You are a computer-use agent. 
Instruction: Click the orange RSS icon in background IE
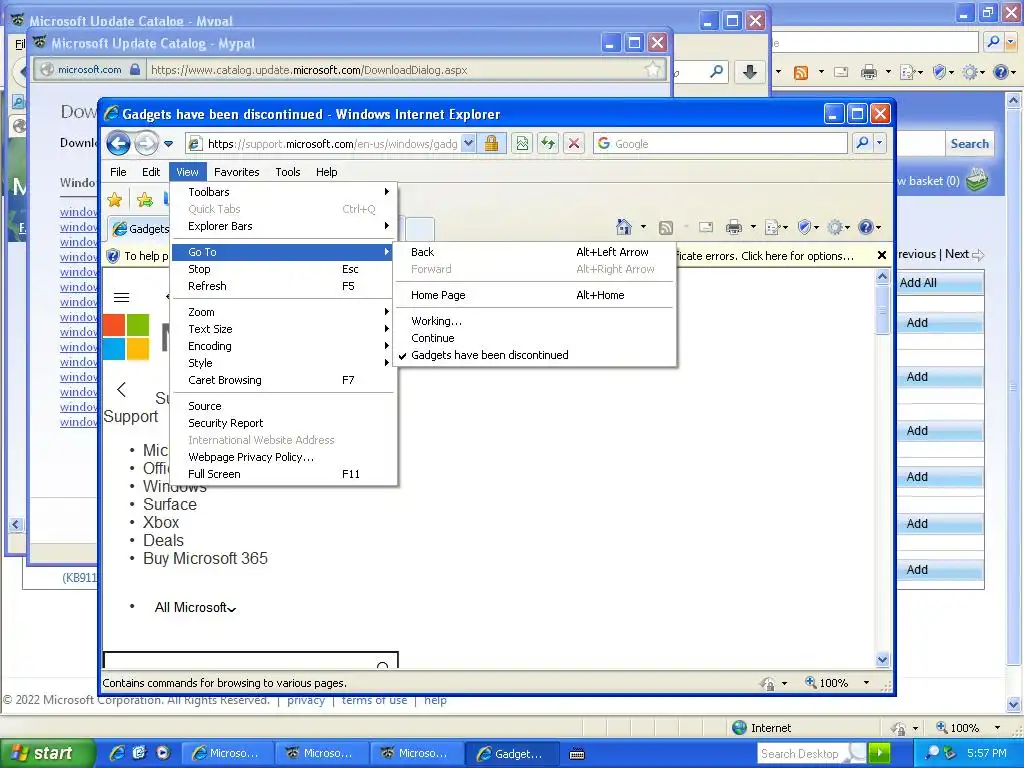pos(801,72)
